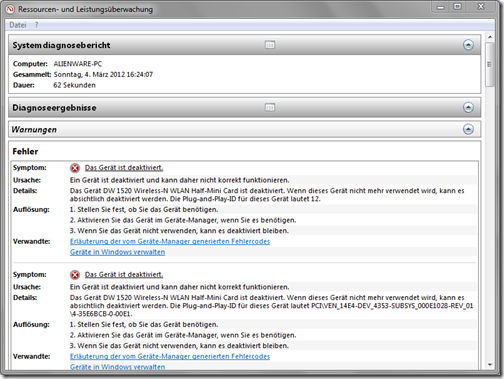Select the ID text 'PCI\VEN_14E4-DEV_4353-SUBSYS_000E1028-REV_01'
Screen dimensions: 504x379
point(392,306)
